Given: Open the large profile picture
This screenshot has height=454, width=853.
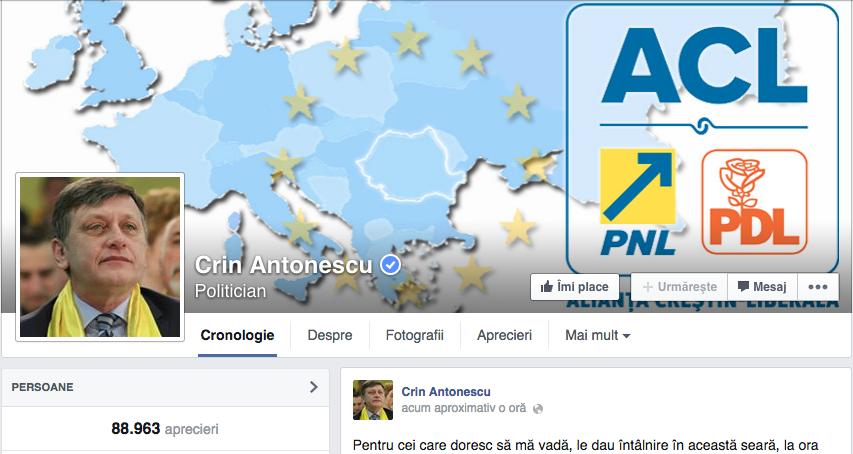Looking at the screenshot, I should [x=100, y=257].
